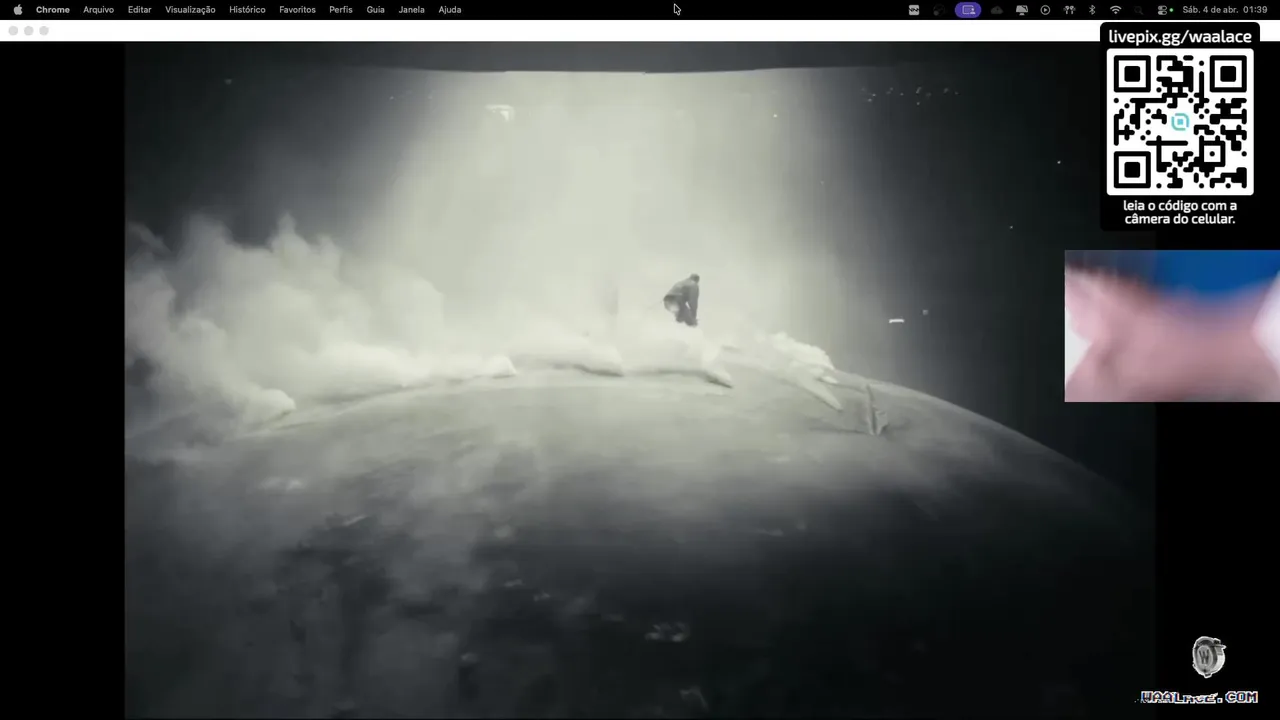Click the mascot logo above the waalace.com watermark
Image resolution: width=1280 pixels, height=720 pixels.
coord(1209,656)
